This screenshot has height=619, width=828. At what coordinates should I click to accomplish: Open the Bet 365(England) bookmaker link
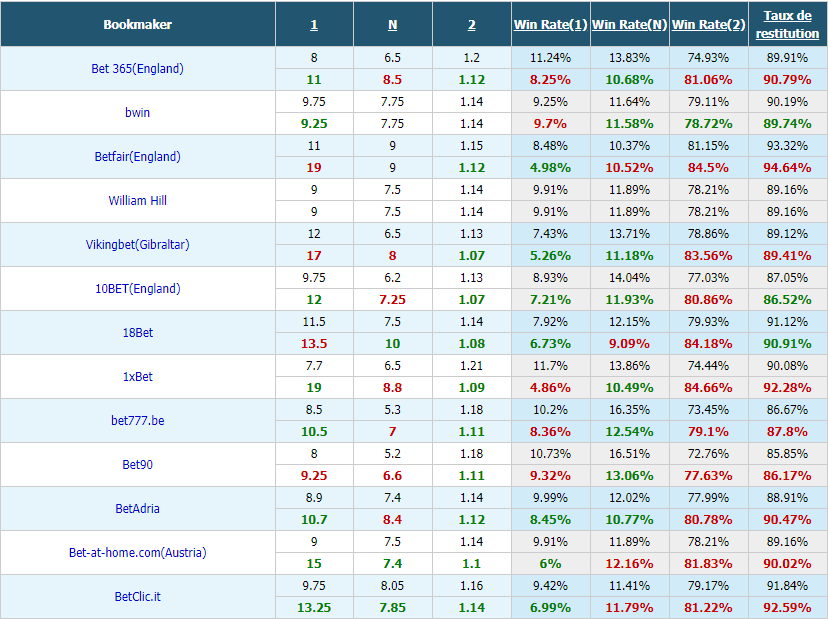[x=137, y=69]
